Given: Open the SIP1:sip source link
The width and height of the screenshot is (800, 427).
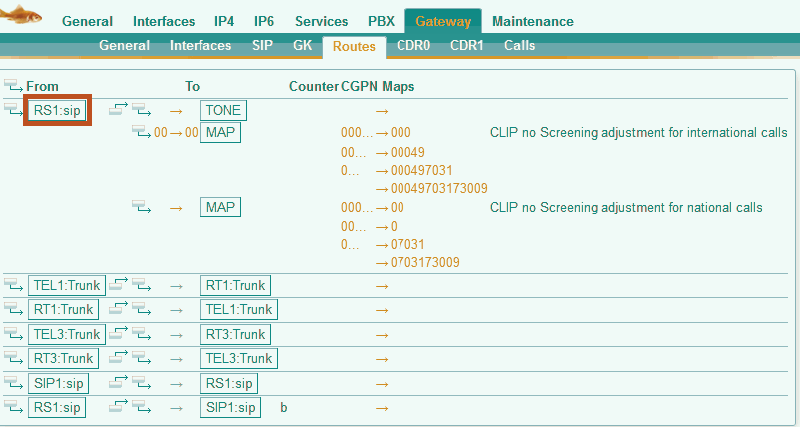Looking at the screenshot, I should coord(59,383).
